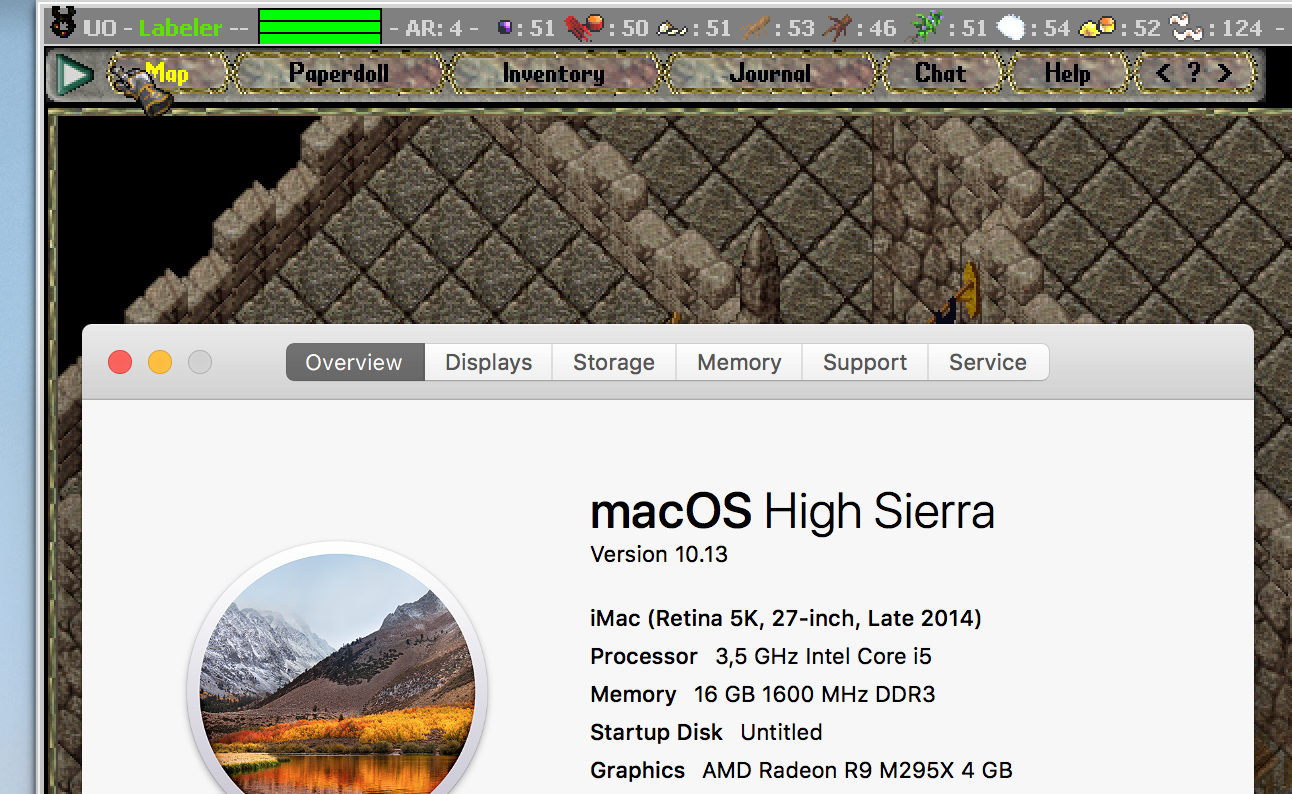Image resolution: width=1292 pixels, height=794 pixels.
Task: Click the purple black pearl reagent icon (51)
Action: [x=506, y=27]
